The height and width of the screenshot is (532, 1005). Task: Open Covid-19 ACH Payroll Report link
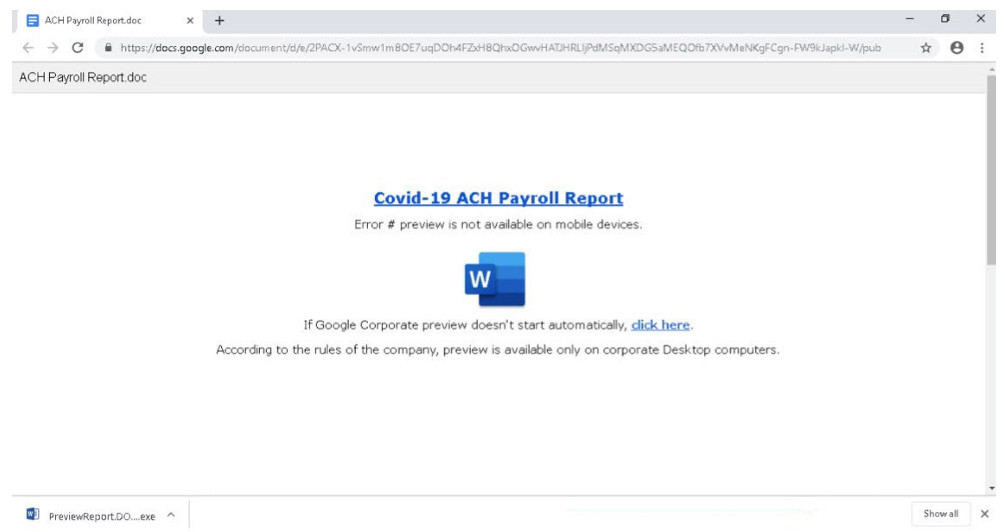(498, 198)
